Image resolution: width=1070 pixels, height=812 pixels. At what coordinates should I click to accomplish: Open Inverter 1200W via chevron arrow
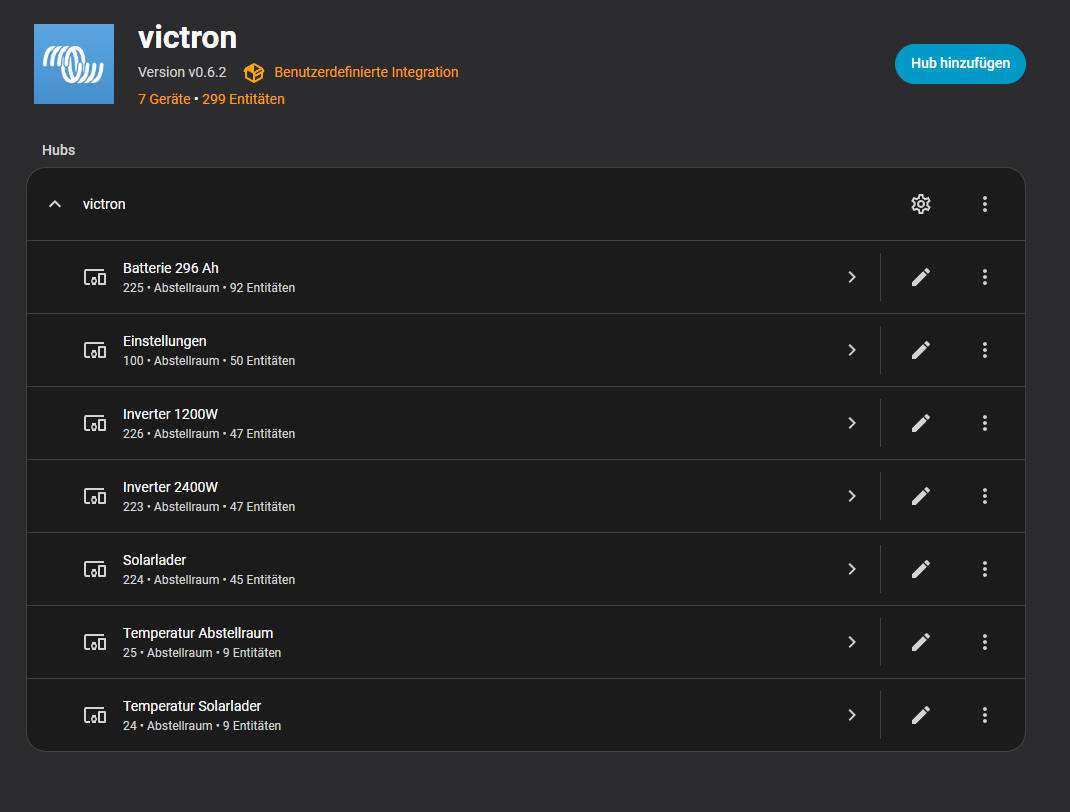pyautogui.click(x=851, y=423)
